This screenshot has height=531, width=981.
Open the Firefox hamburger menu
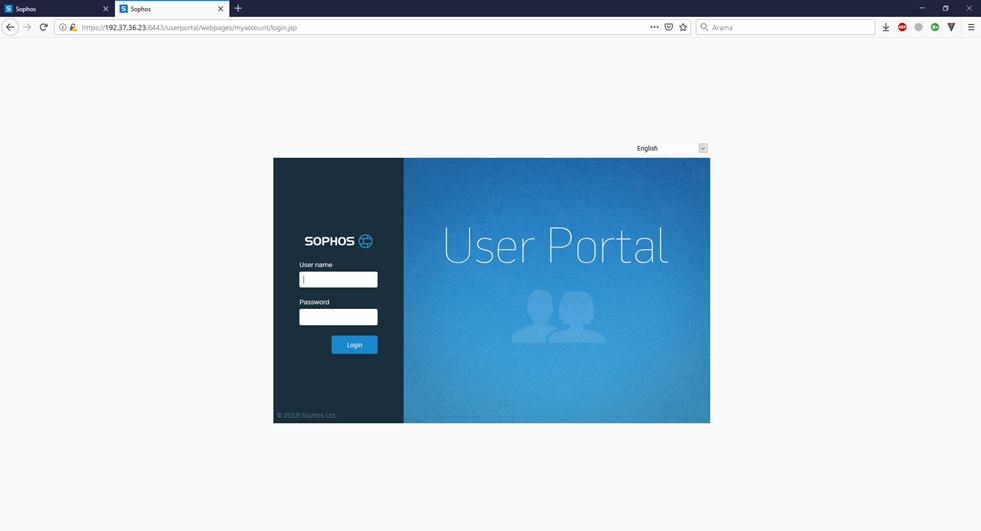(x=971, y=27)
